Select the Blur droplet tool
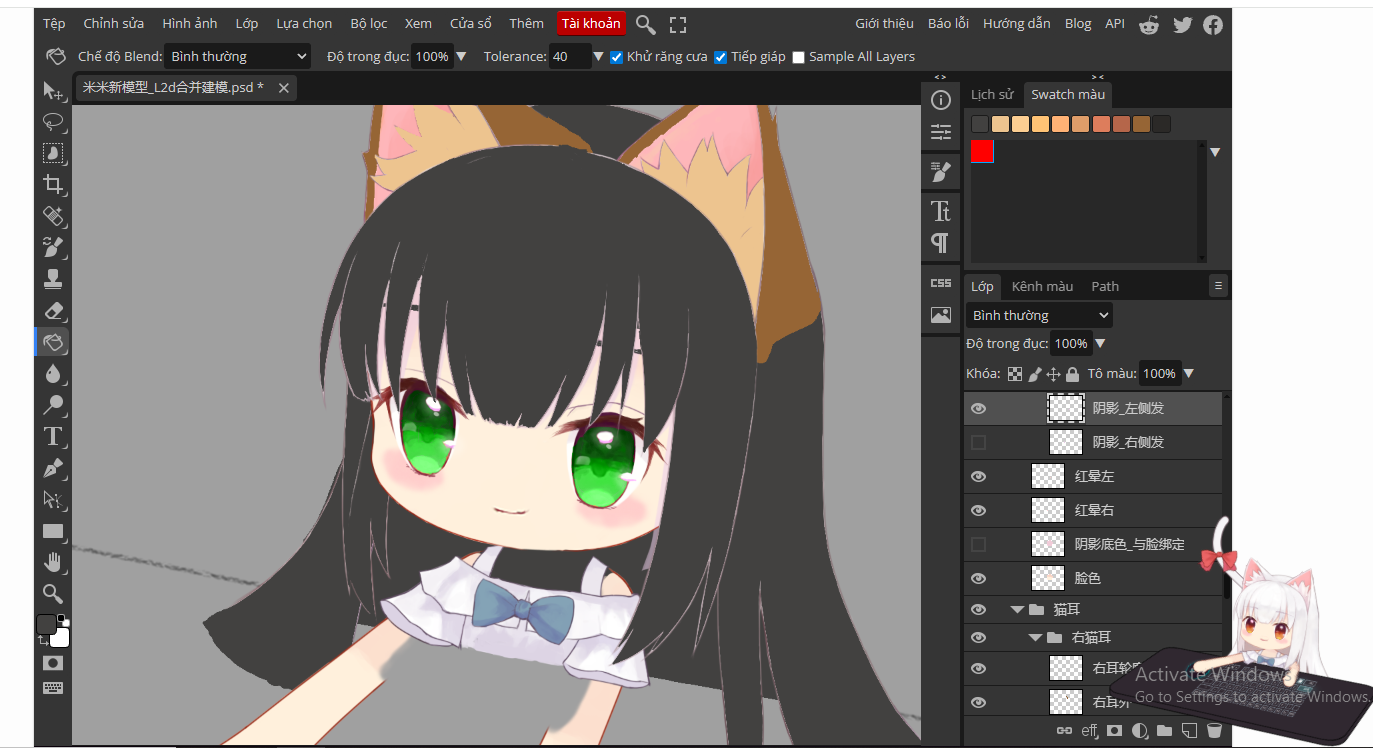Screen dimensions: 1373x748 (53, 373)
